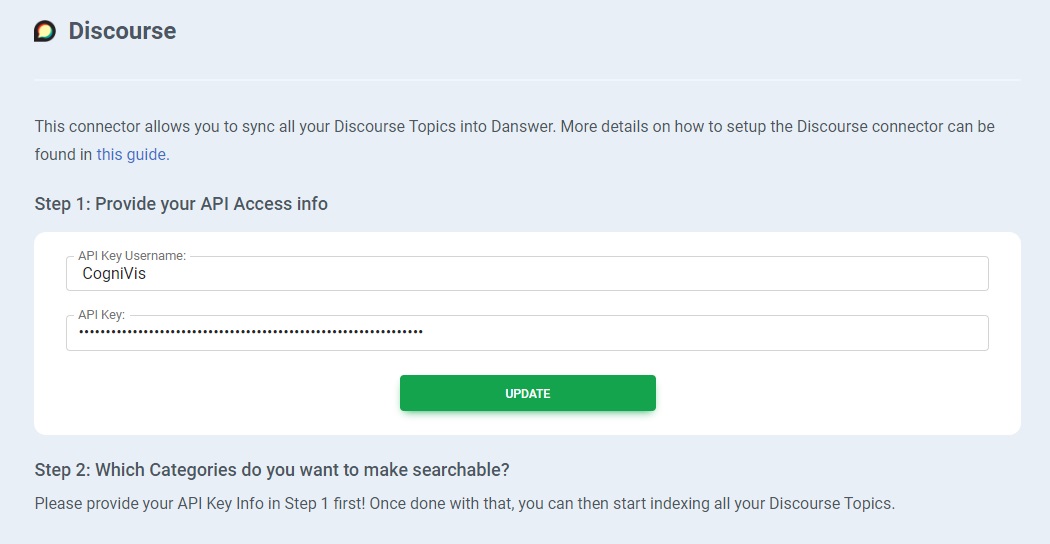
Task: Click the Discourse logo icon
Action: coord(45,31)
